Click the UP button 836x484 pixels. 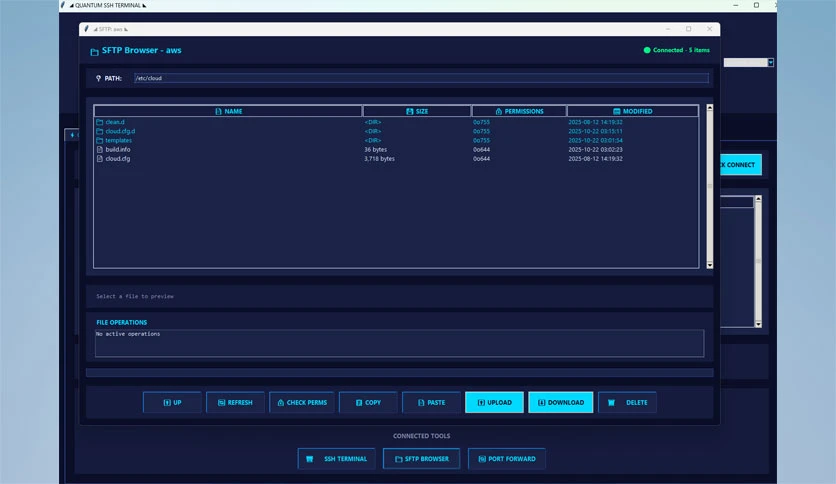(172, 402)
